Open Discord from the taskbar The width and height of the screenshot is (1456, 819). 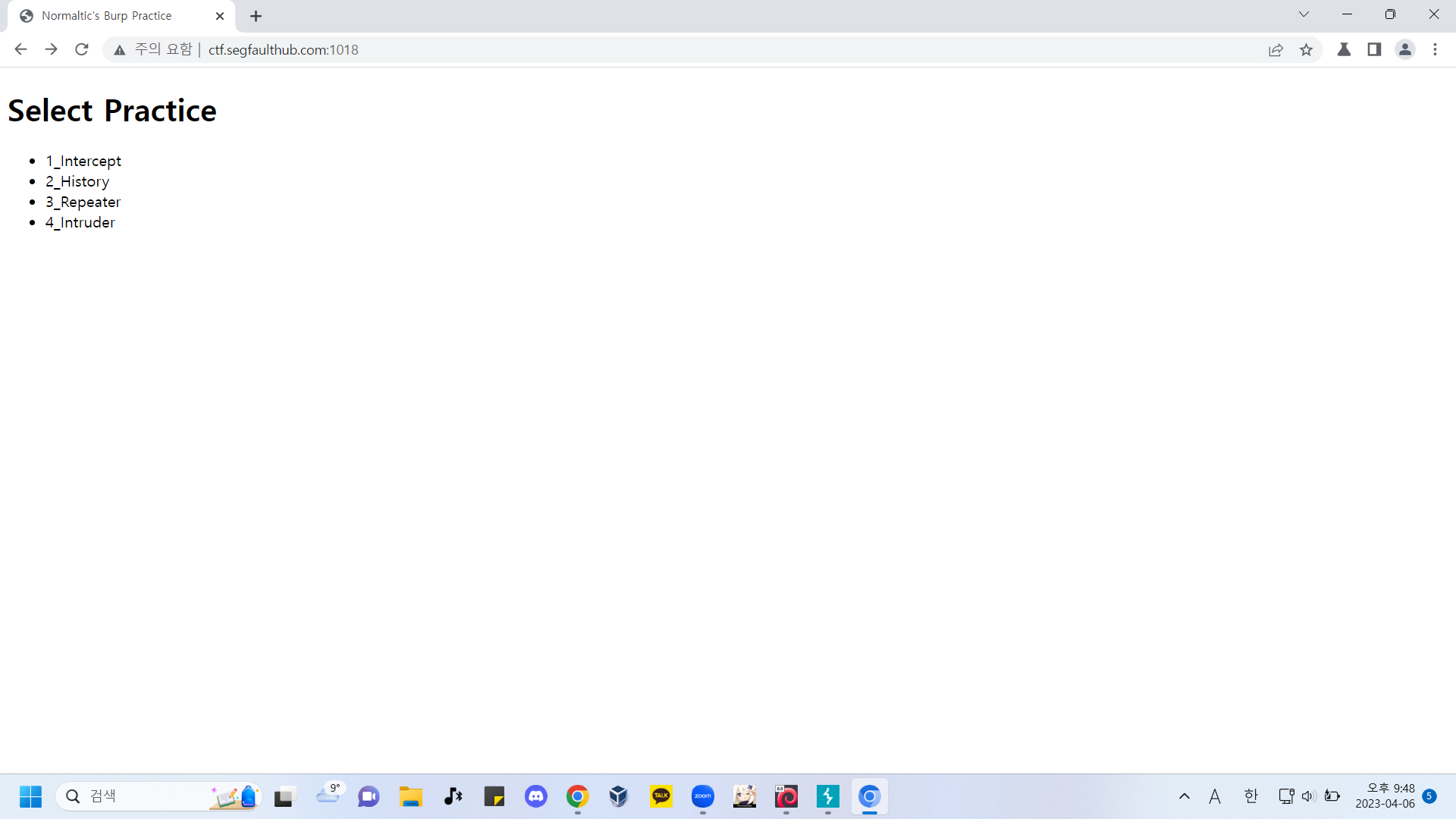pos(536,796)
